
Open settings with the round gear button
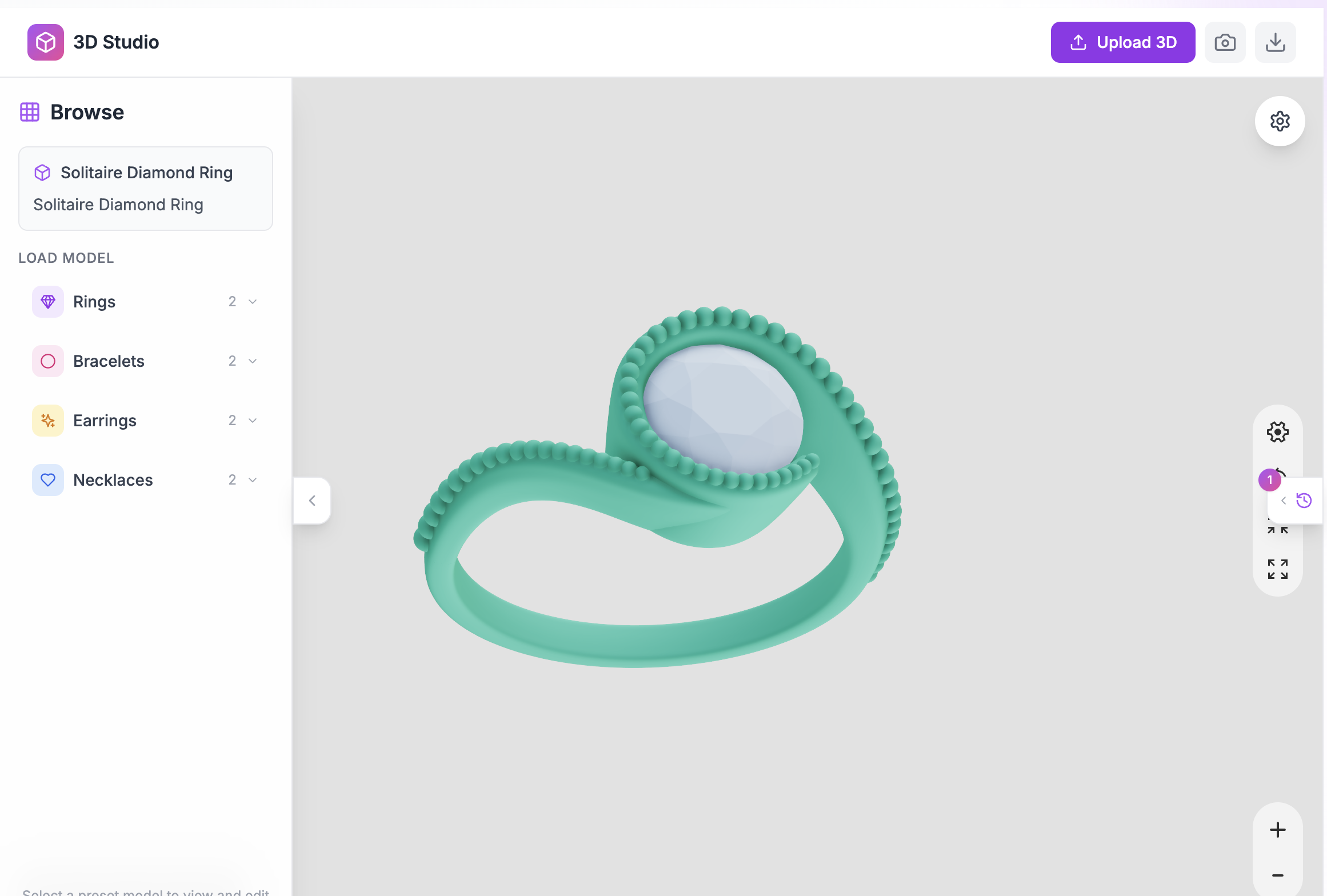(1280, 121)
